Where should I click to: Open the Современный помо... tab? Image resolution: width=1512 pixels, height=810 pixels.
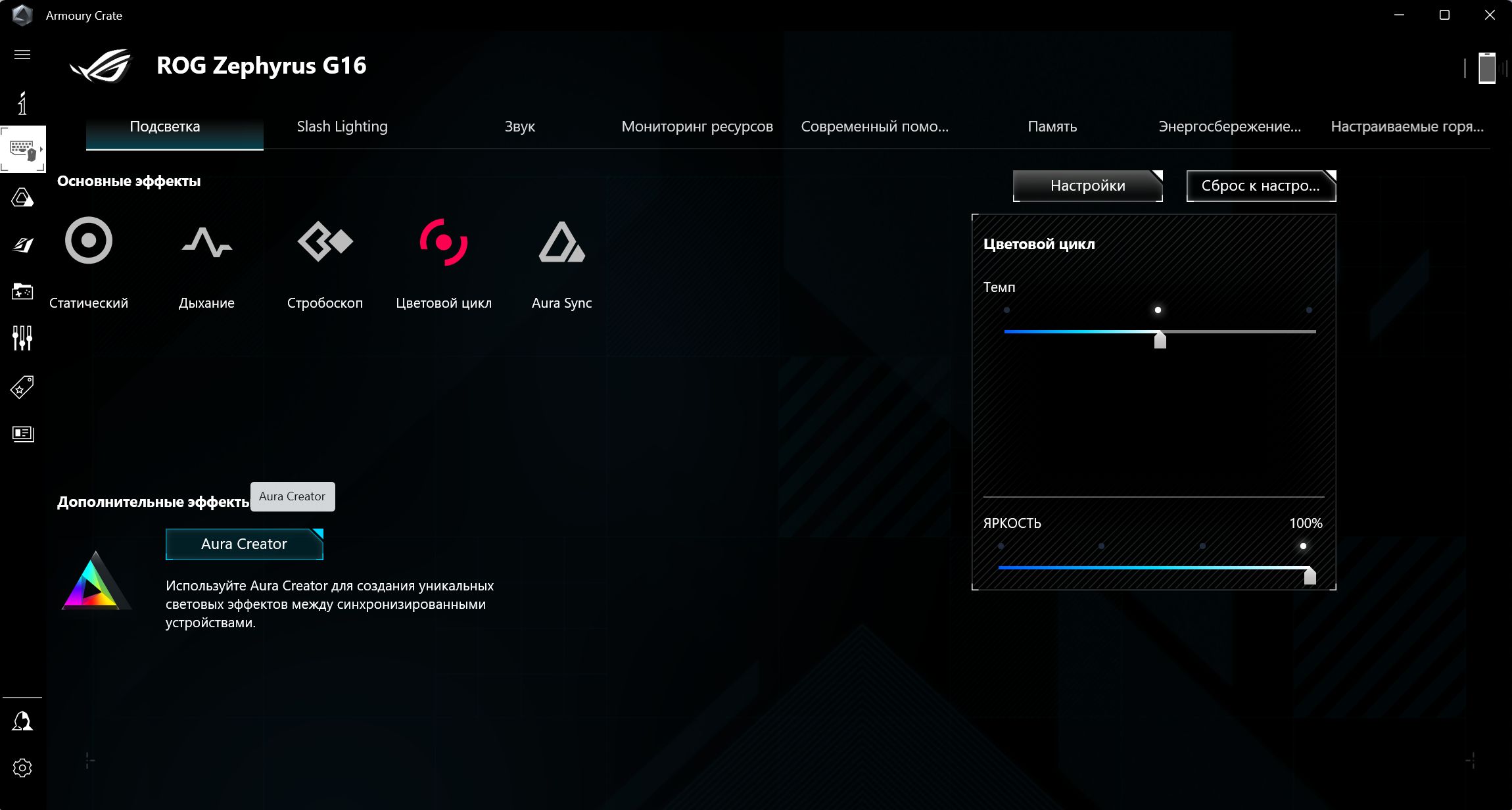(875, 126)
